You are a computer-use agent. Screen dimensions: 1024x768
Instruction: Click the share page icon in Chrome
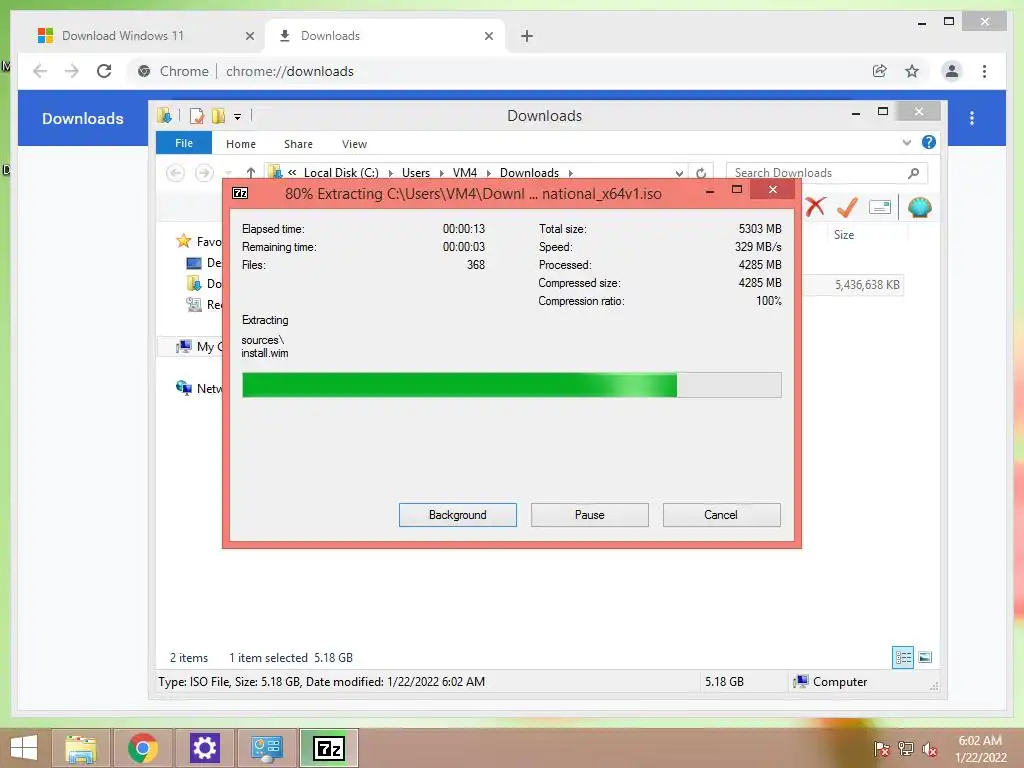[x=880, y=71]
